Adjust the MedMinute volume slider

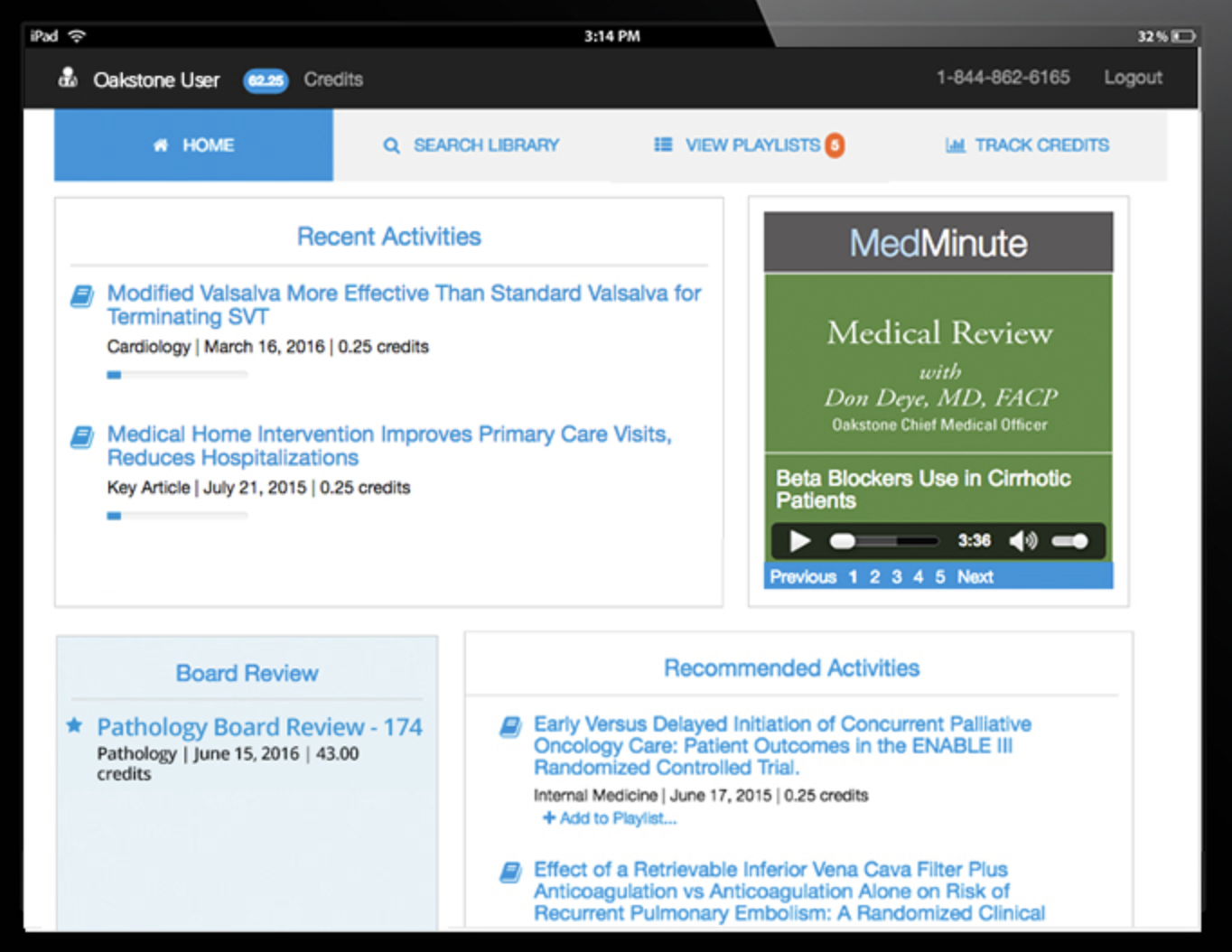coord(1070,541)
